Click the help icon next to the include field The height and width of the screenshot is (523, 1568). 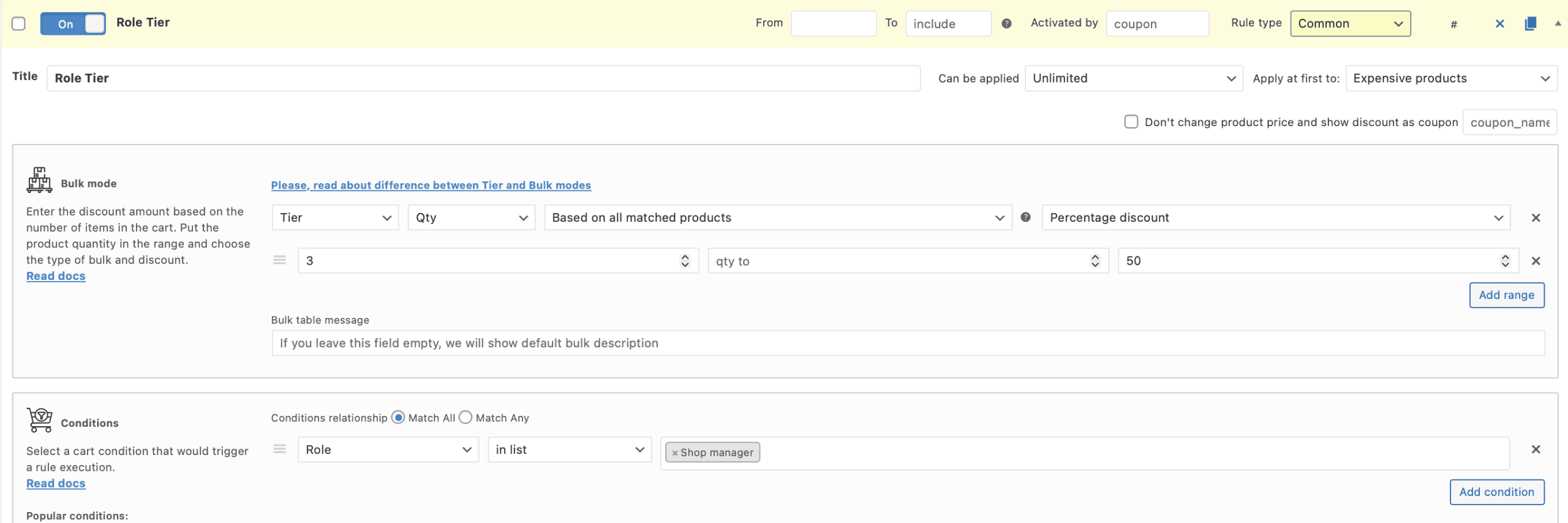click(x=1006, y=24)
